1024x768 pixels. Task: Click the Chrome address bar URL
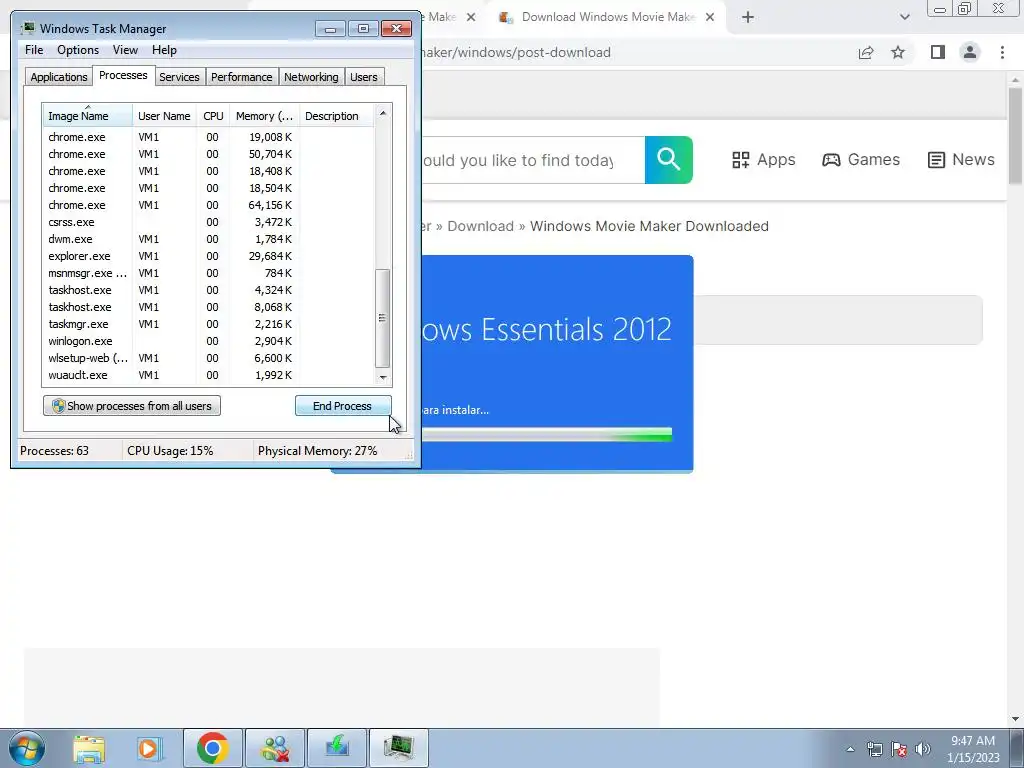click(516, 52)
